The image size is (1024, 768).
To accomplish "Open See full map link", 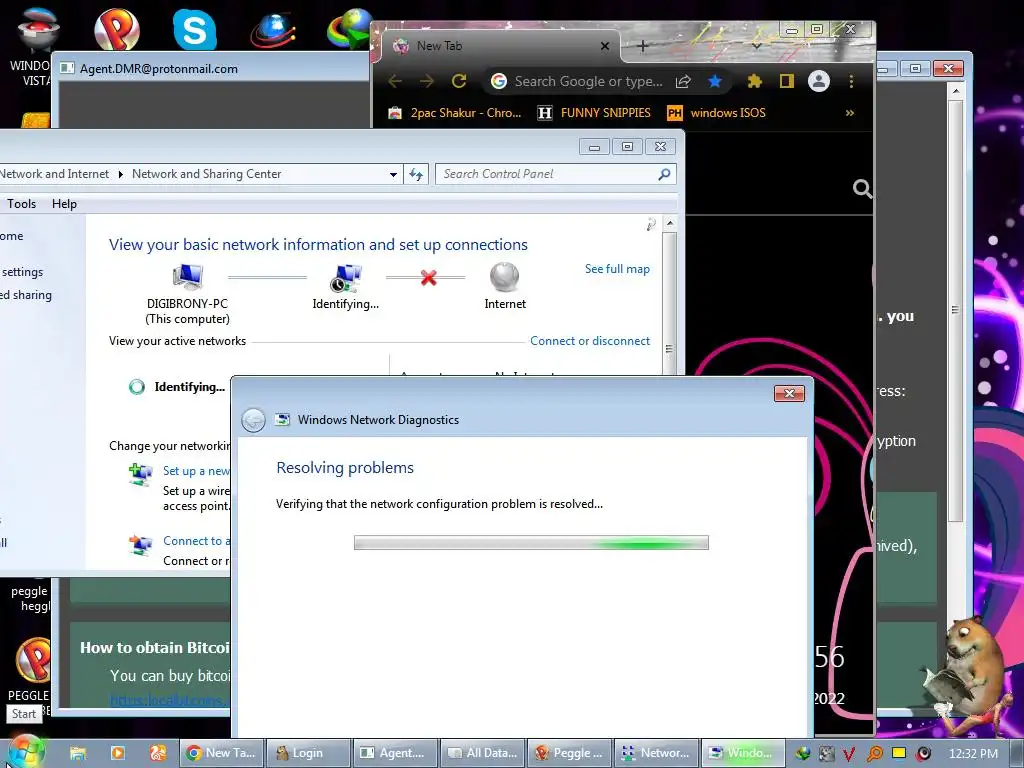I will (617, 269).
